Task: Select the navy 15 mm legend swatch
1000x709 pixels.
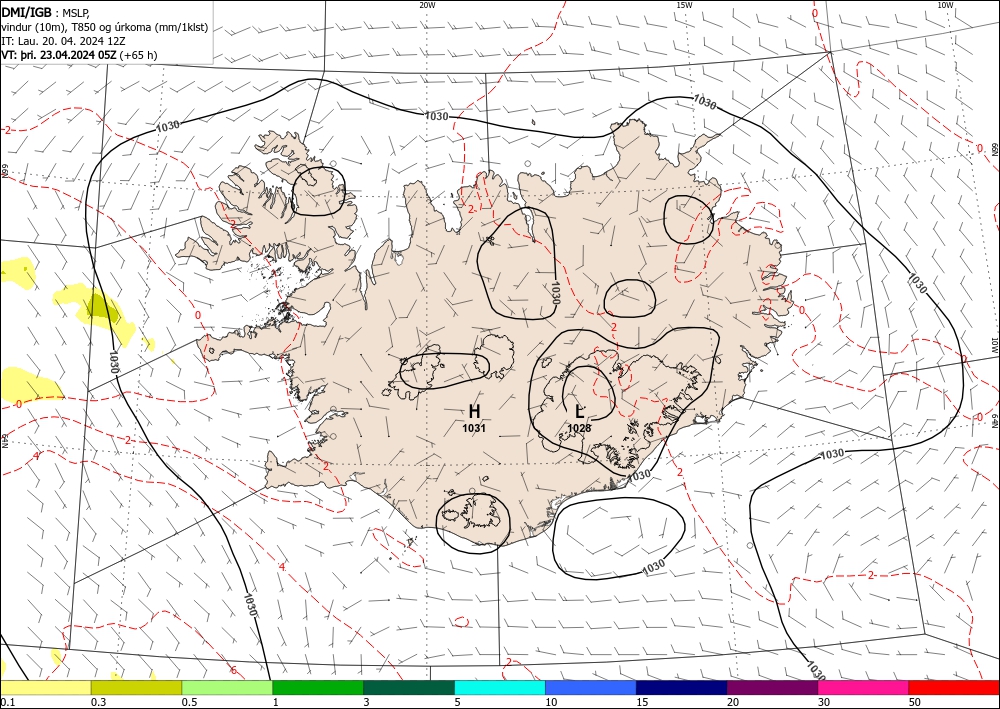Action: pos(681,687)
